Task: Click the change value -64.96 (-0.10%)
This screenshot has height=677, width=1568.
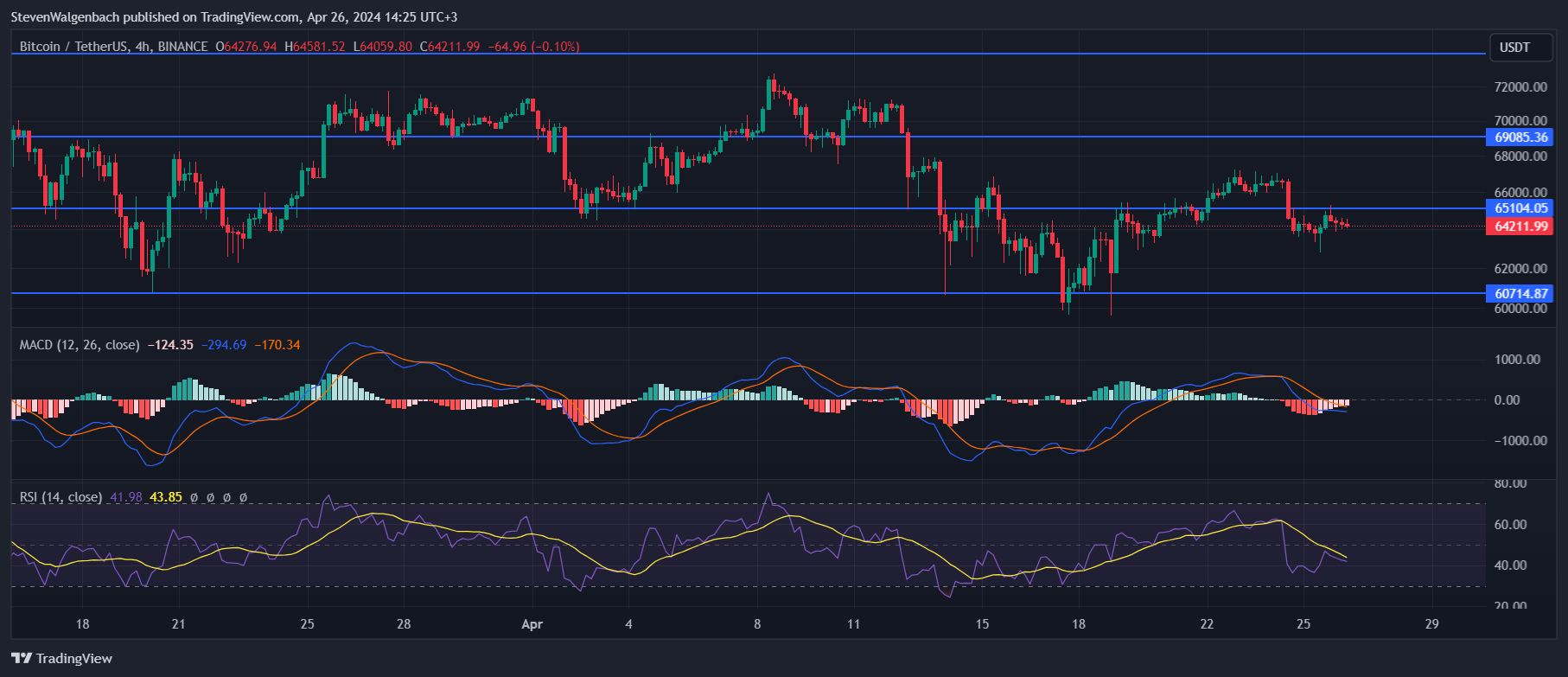Action: coord(533,47)
